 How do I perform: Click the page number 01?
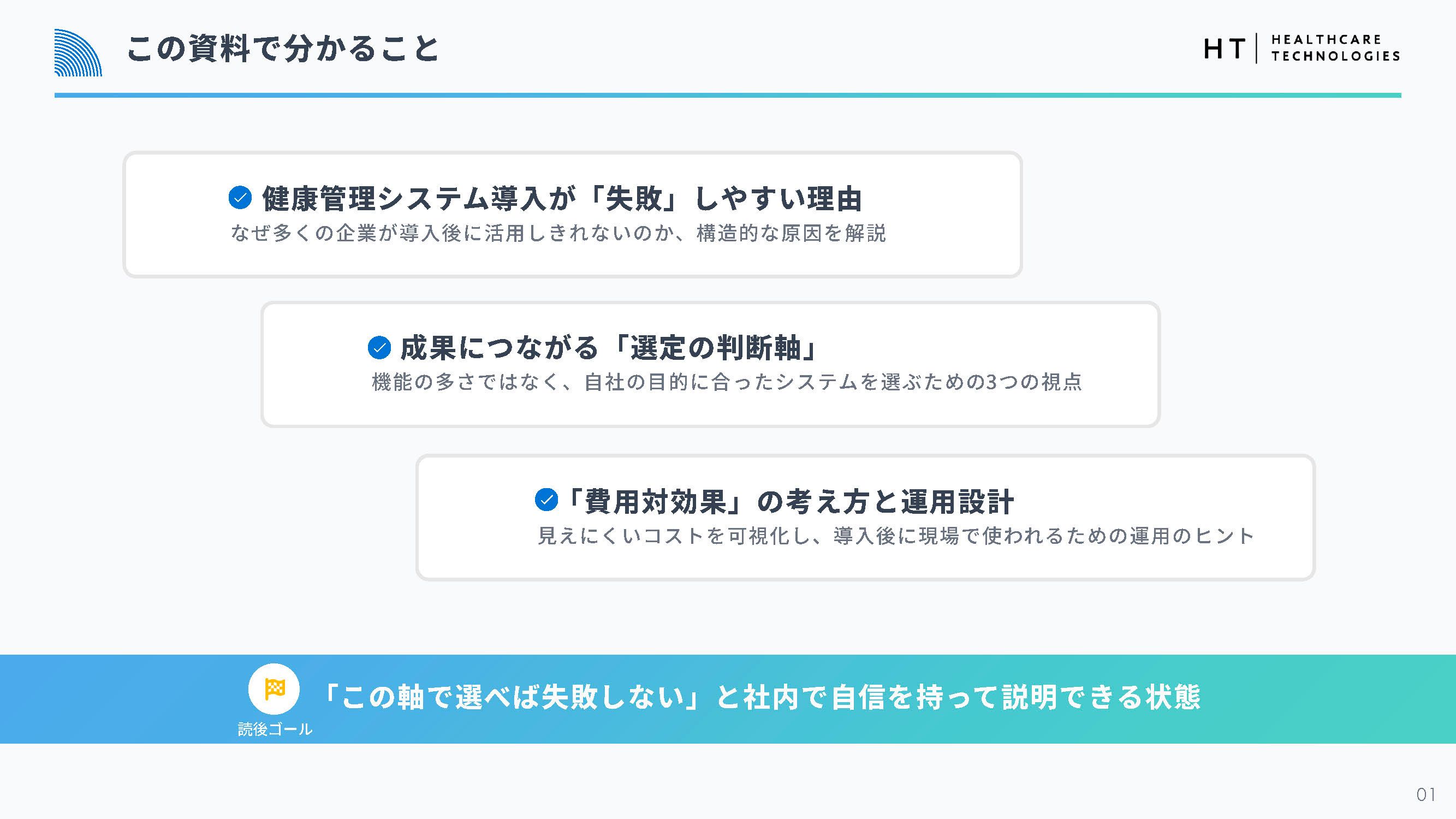tap(1425, 794)
